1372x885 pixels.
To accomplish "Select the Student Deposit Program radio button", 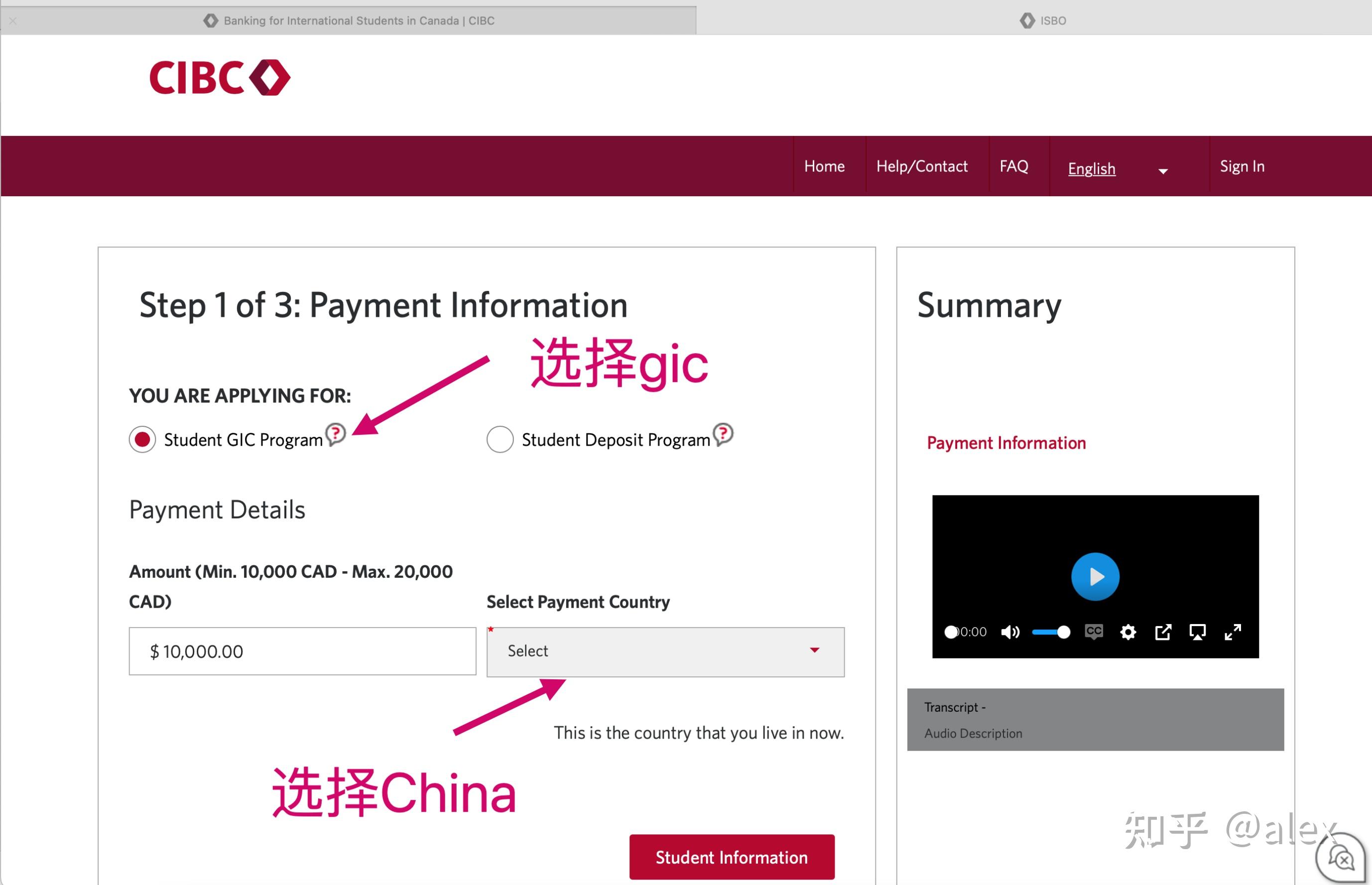I will (x=499, y=439).
